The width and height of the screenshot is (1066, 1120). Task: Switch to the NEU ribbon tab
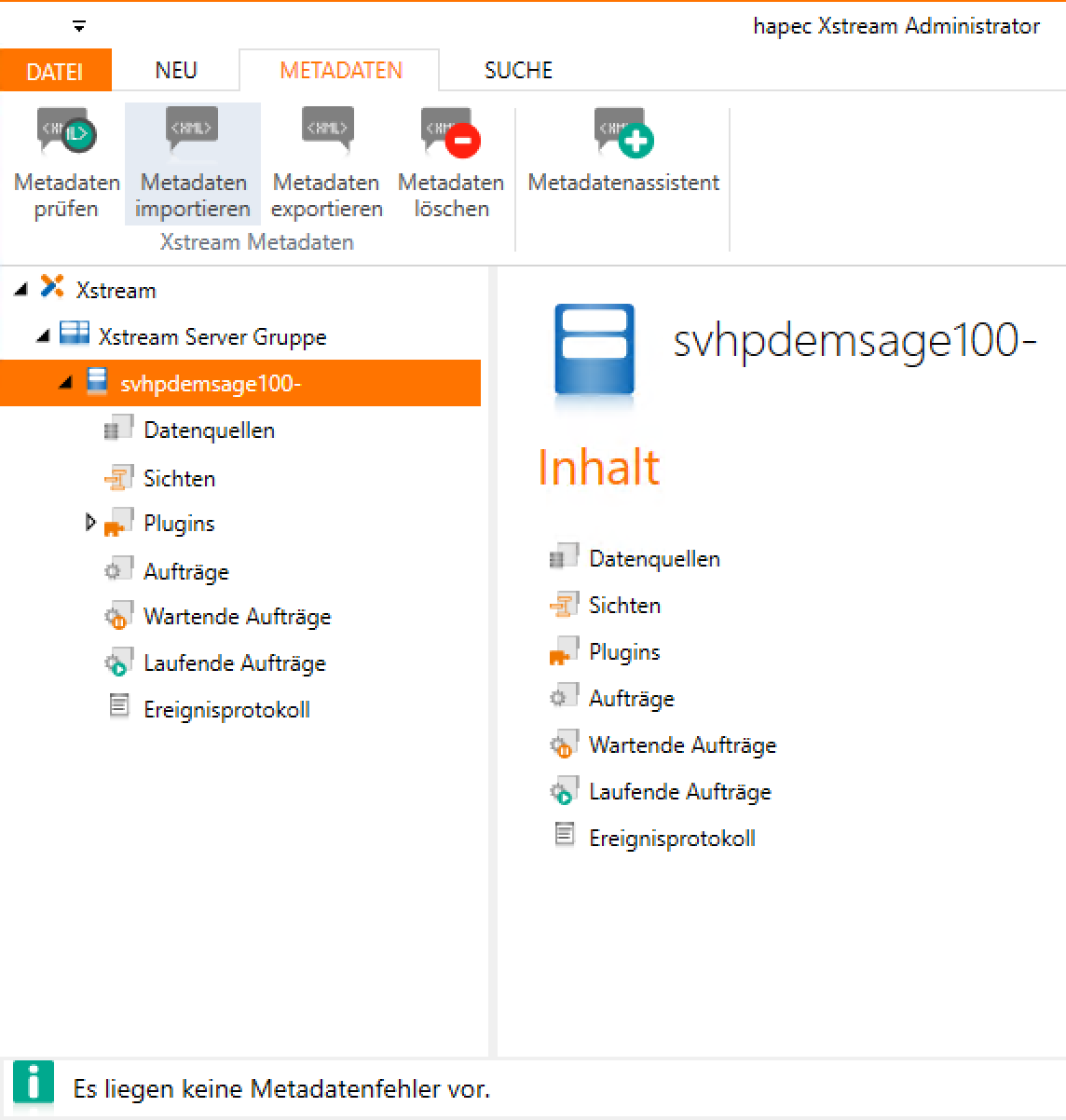click(x=175, y=71)
